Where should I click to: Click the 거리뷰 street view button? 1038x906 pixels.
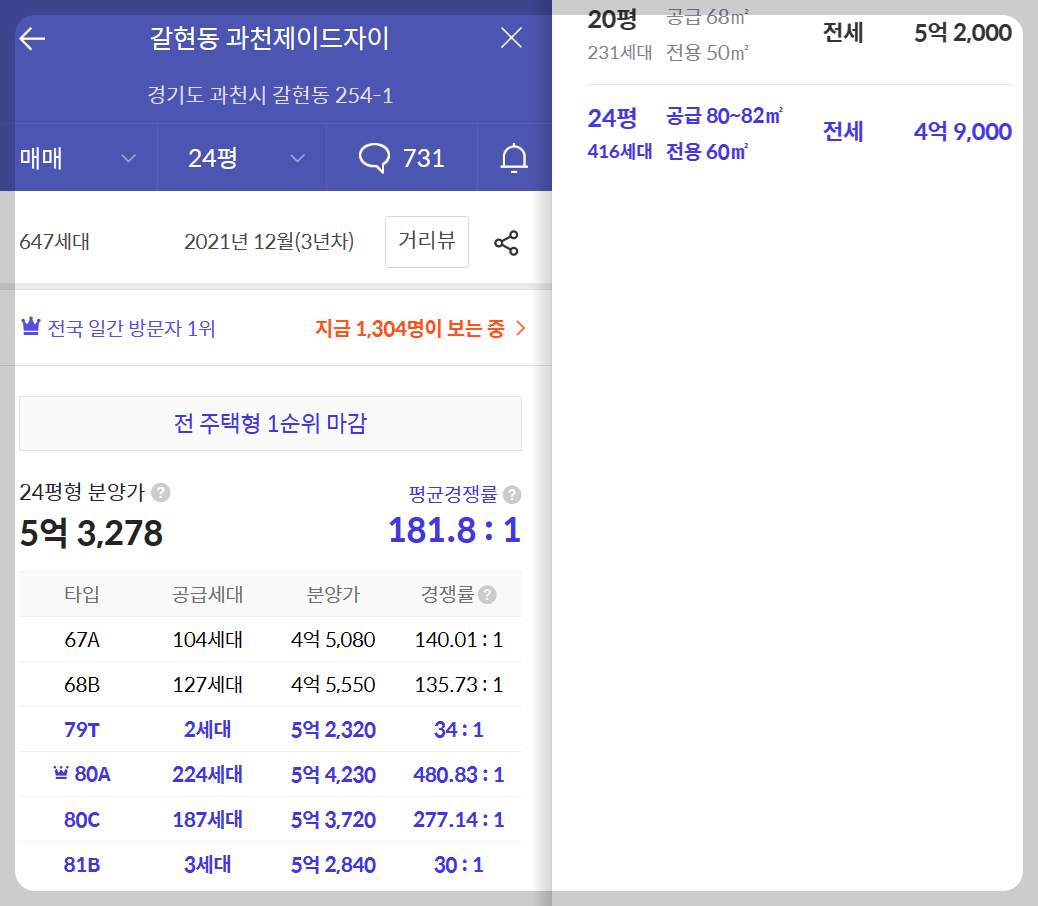tap(426, 242)
